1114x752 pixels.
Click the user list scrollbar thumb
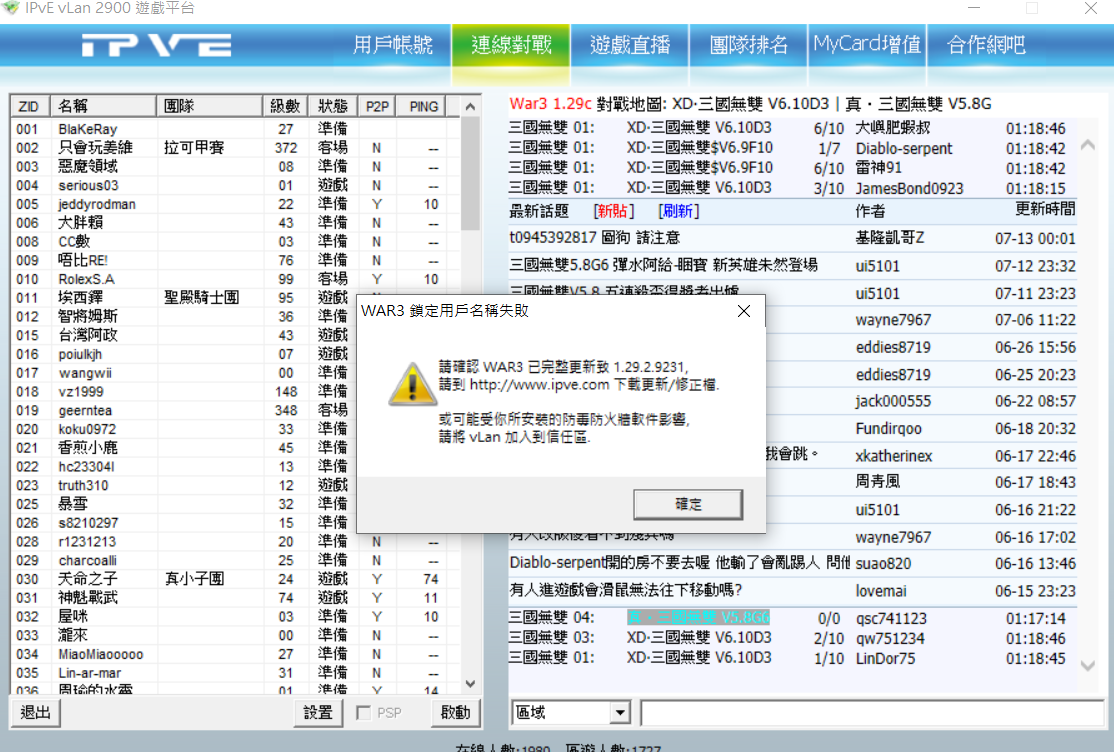coord(470,173)
